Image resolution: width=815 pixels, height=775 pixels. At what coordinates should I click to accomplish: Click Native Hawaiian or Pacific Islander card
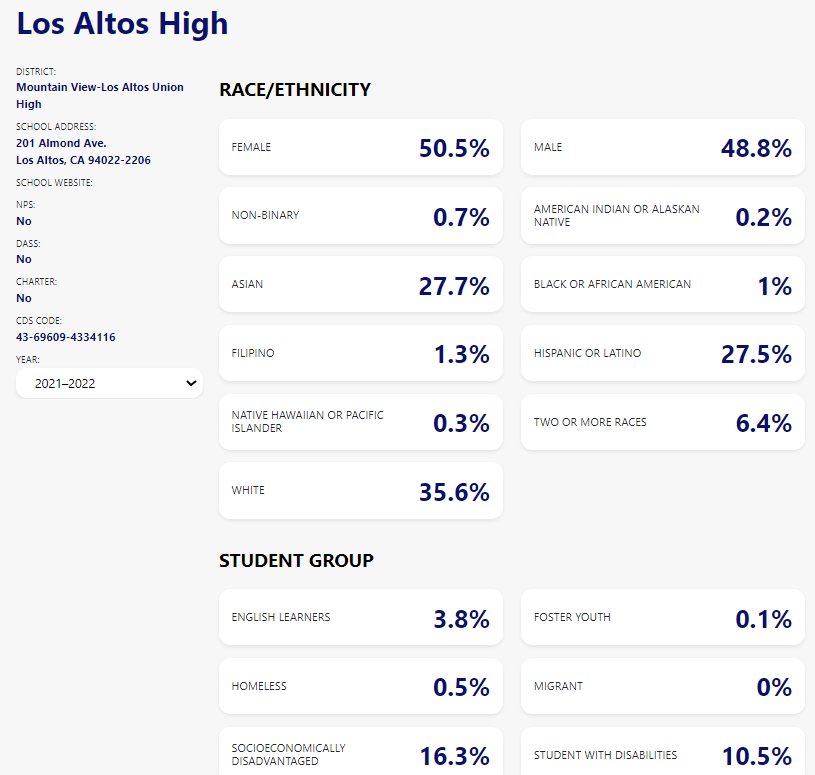click(360, 422)
